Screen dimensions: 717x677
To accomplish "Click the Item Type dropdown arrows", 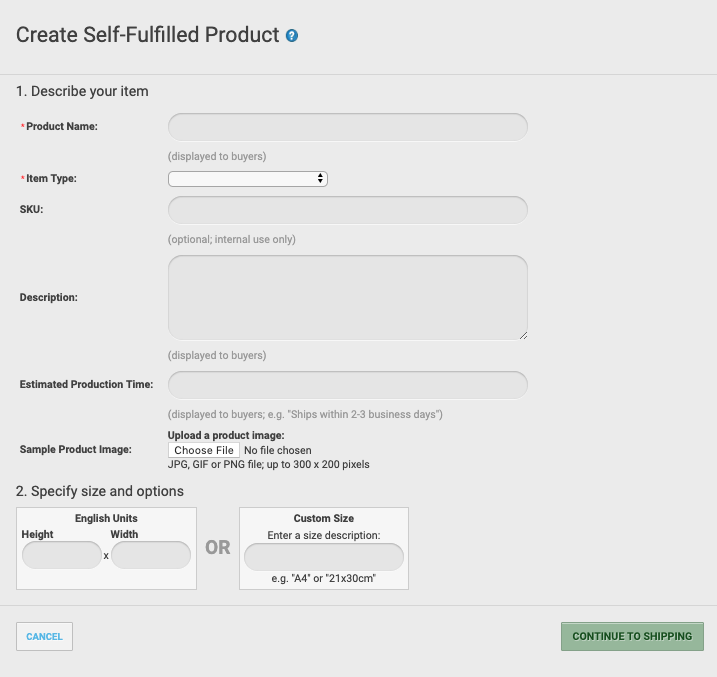I will point(320,179).
